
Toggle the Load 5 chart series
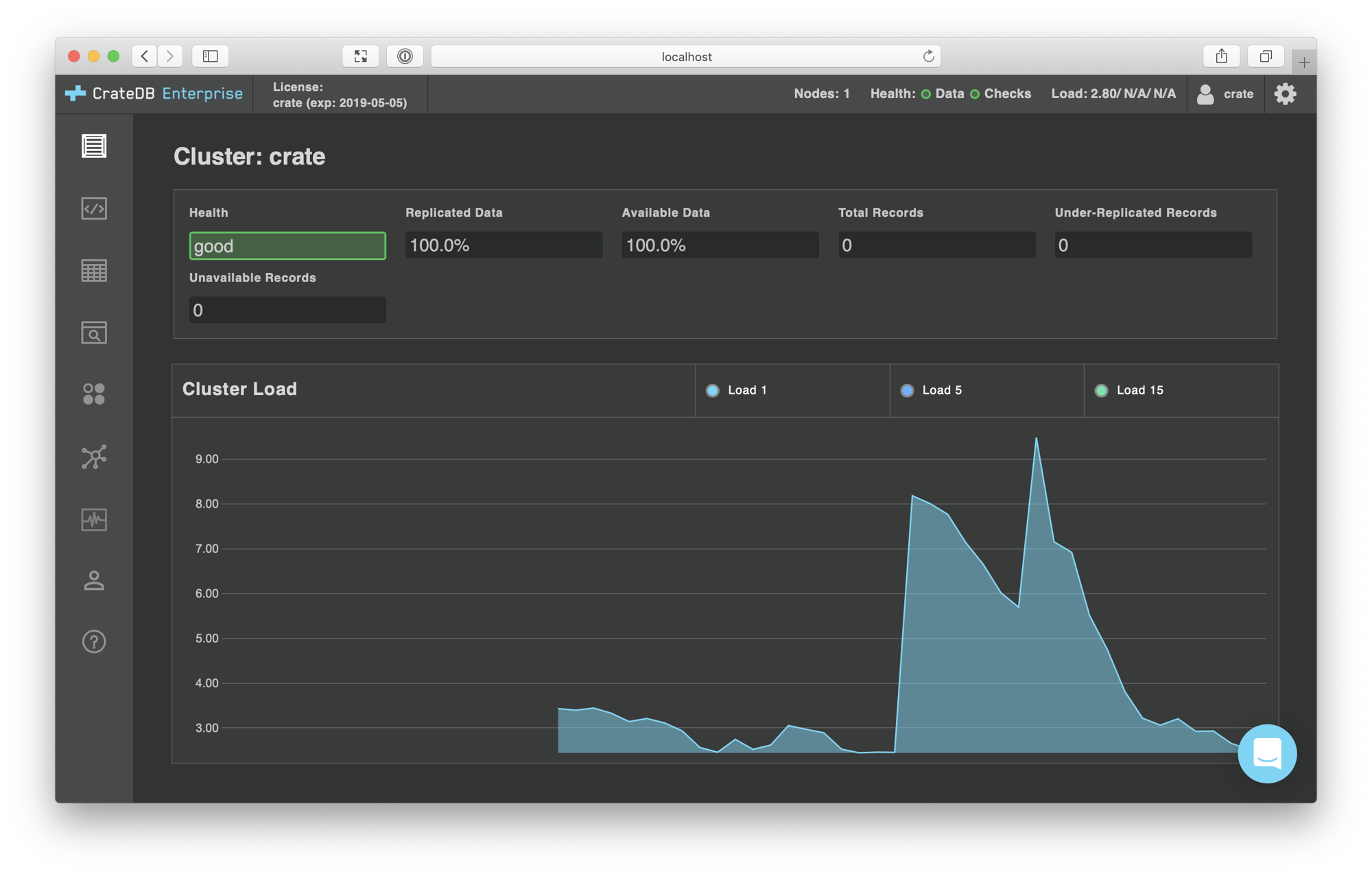tap(932, 390)
